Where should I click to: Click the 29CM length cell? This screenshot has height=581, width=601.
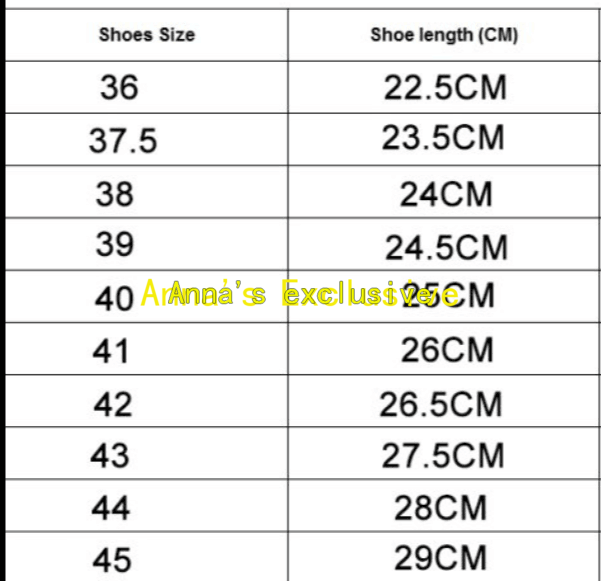tap(441, 557)
